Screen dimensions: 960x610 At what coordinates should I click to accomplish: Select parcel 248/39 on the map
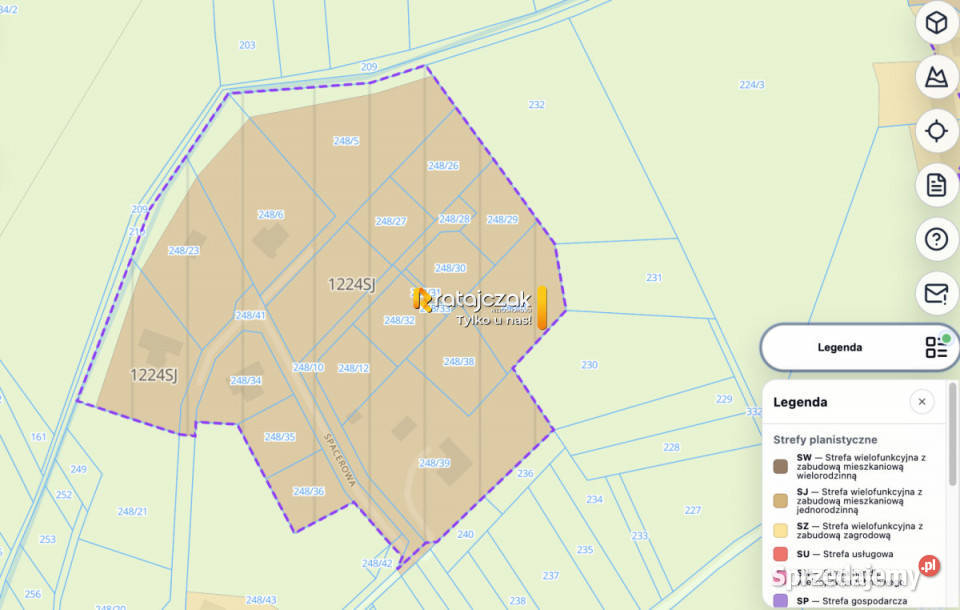[435, 463]
